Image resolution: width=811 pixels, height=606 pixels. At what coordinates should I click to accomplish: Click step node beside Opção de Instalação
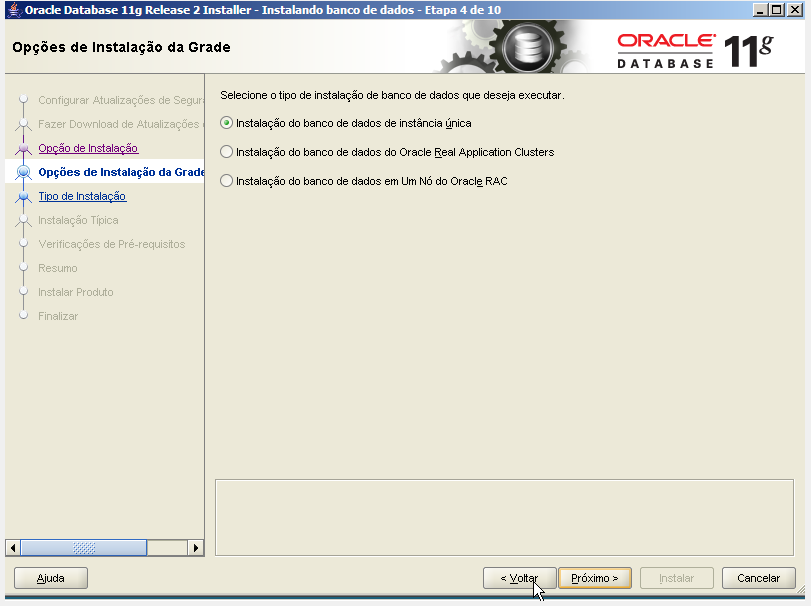click(23, 149)
